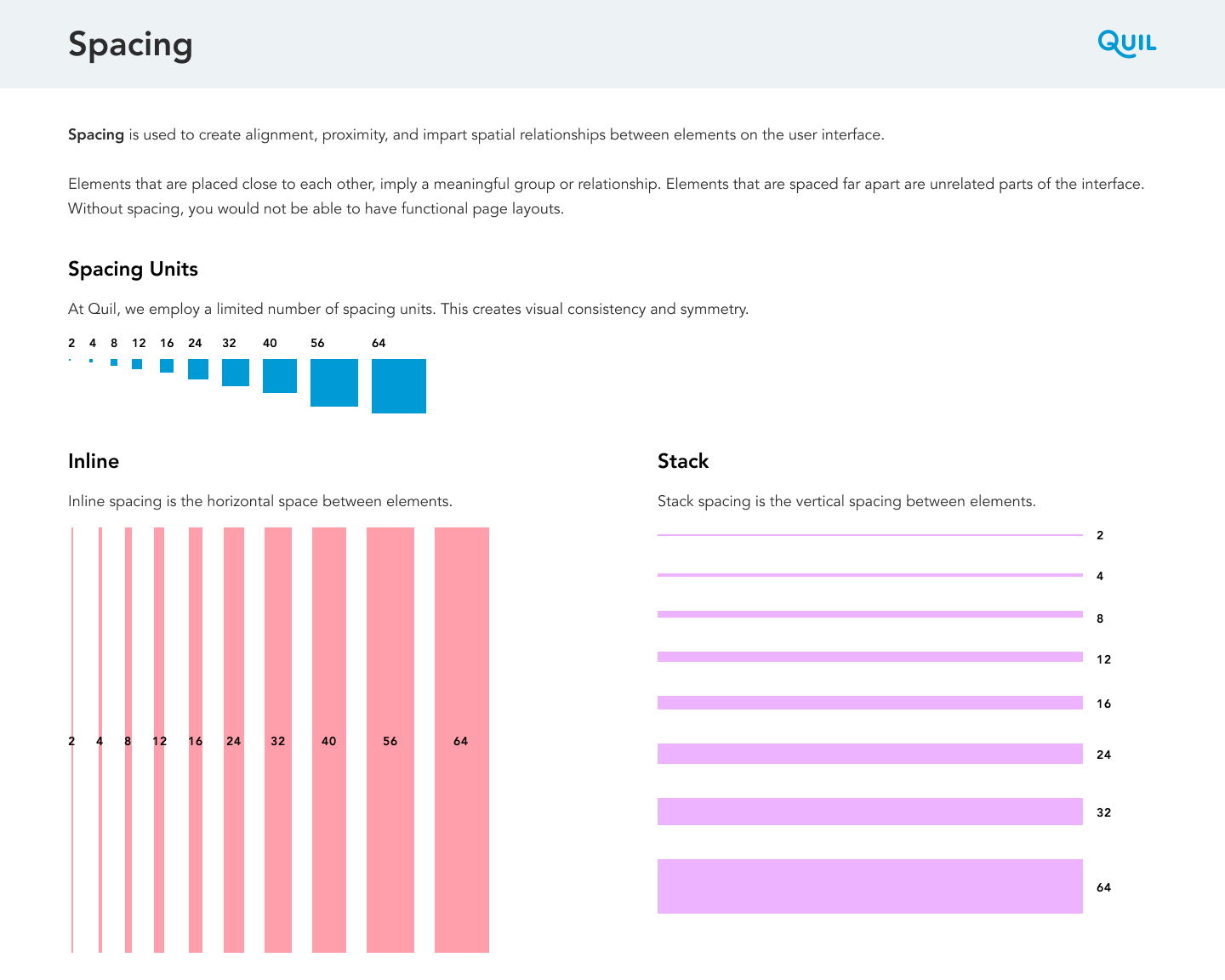
Task: Select the 56 blue spacing unit square
Action: [334, 383]
